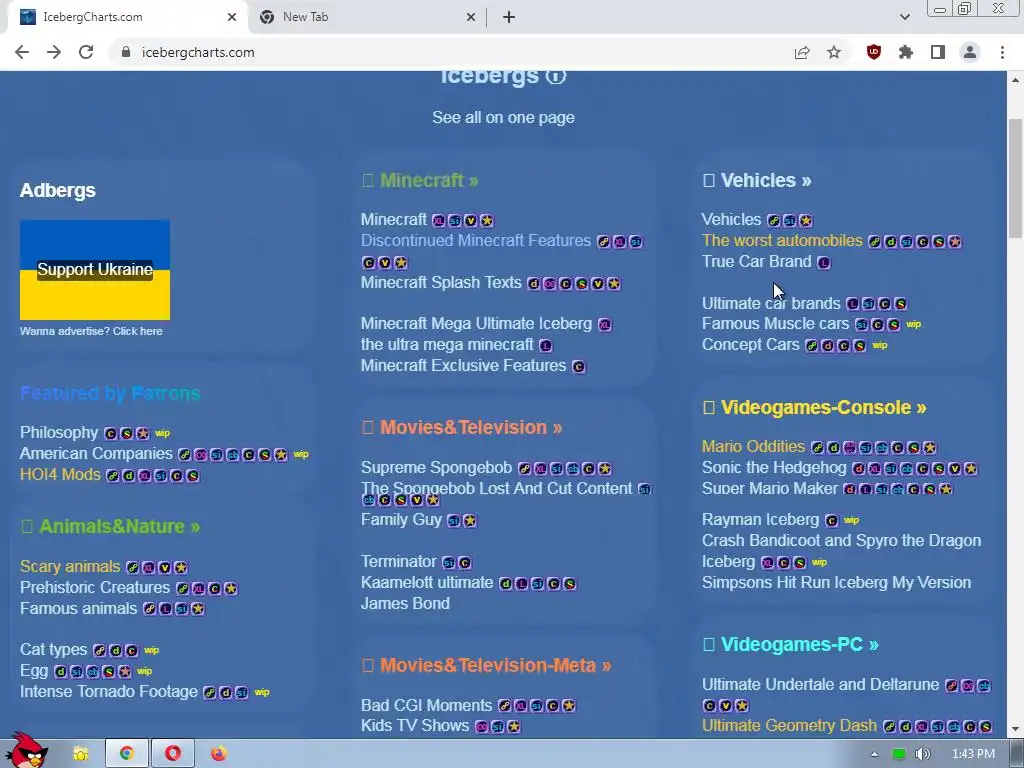1024x768 pixels.
Task: Focus the address bar showing icebergcharts.com
Action: (451, 52)
